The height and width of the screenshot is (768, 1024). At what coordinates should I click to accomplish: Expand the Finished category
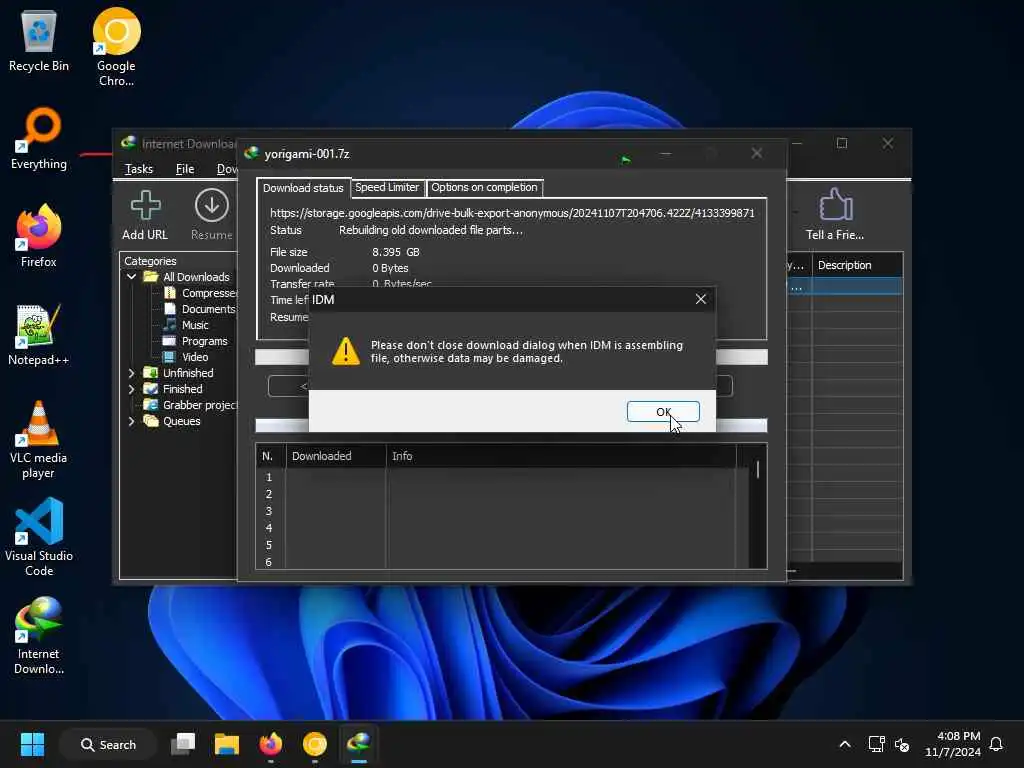(x=131, y=389)
